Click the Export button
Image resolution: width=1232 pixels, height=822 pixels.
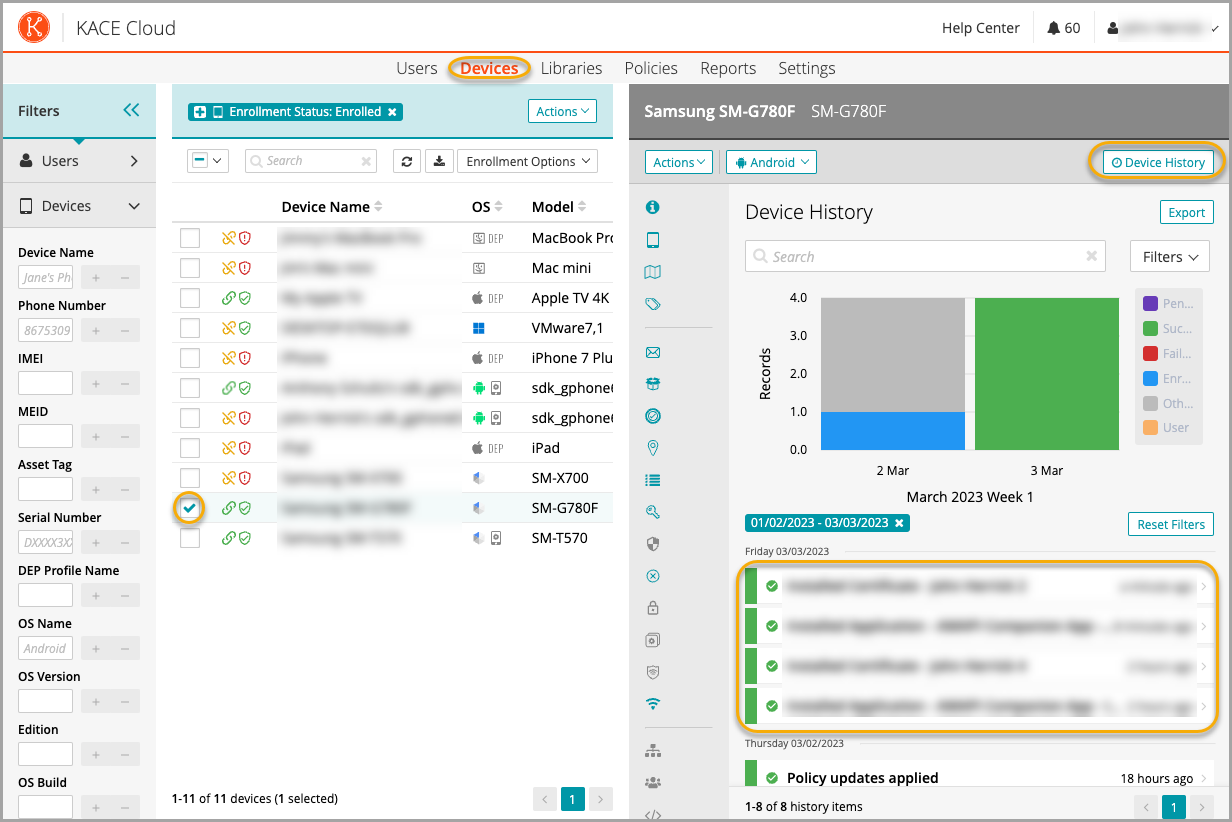[1186, 212]
